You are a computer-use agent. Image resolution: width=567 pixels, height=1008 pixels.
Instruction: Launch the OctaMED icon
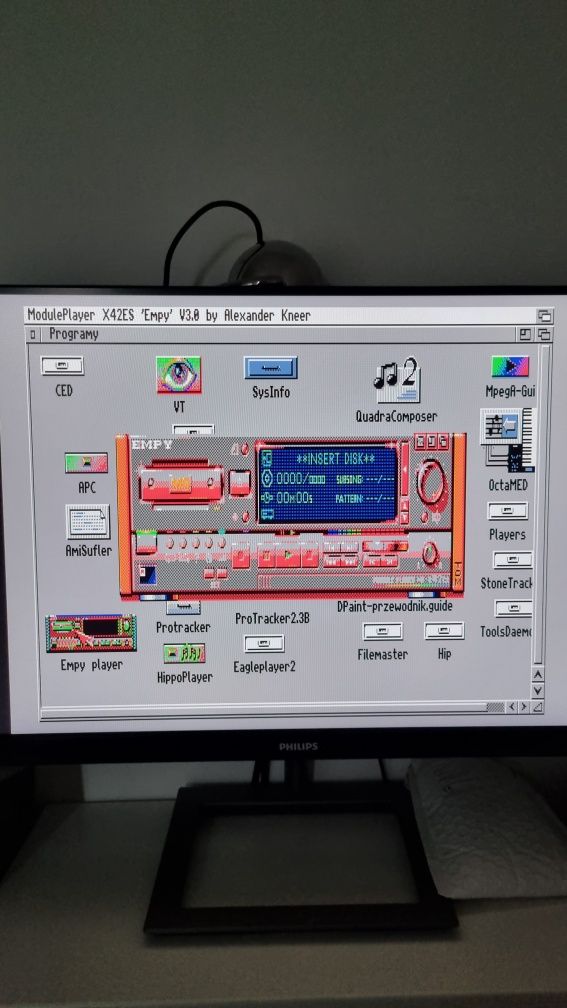[x=507, y=440]
